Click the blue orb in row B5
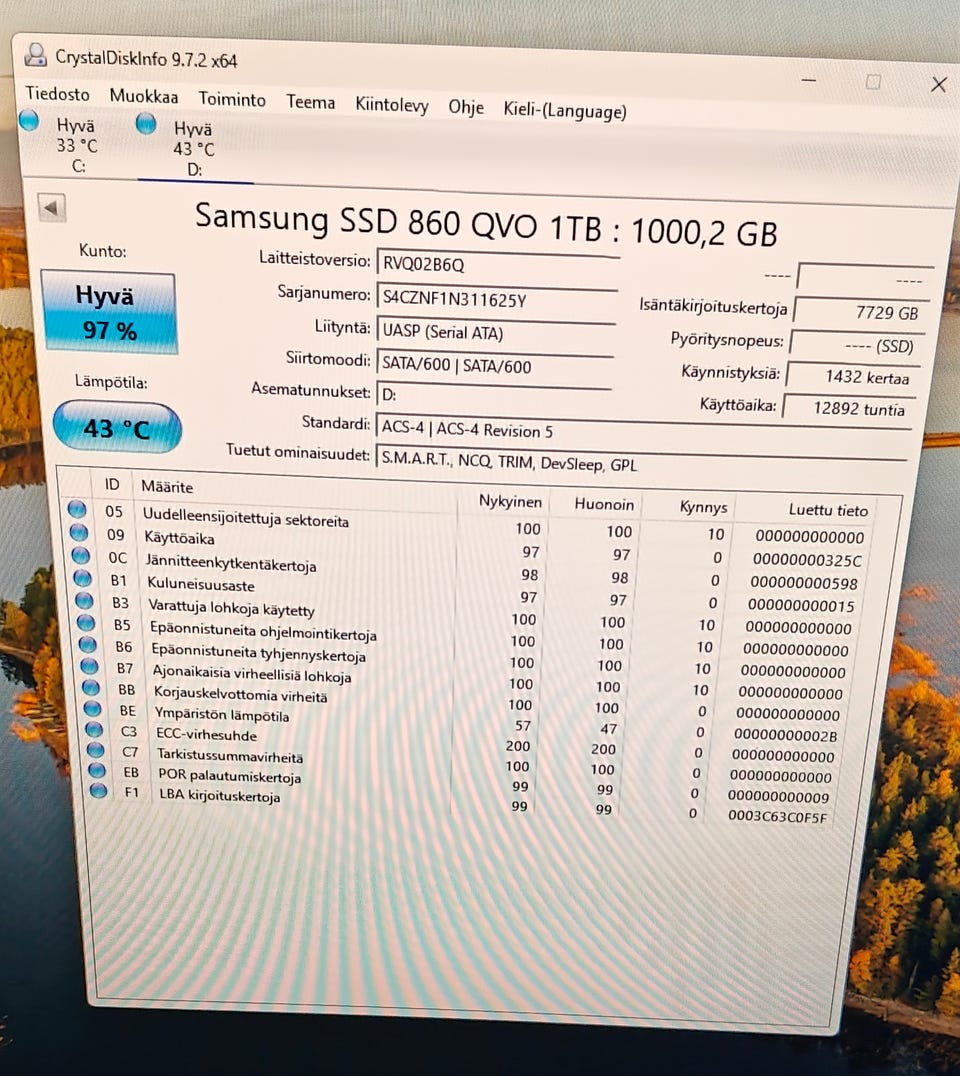 coord(86,622)
